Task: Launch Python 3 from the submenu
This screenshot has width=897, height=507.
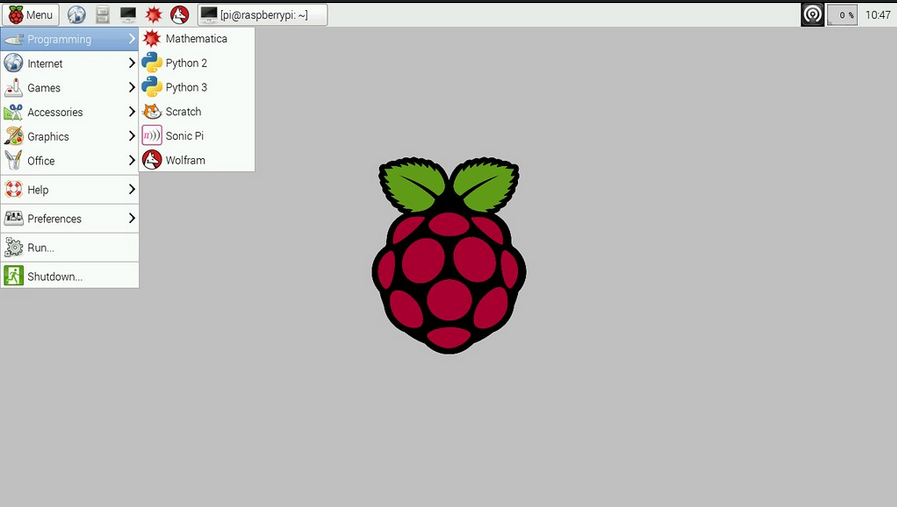Action: point(197,87)
